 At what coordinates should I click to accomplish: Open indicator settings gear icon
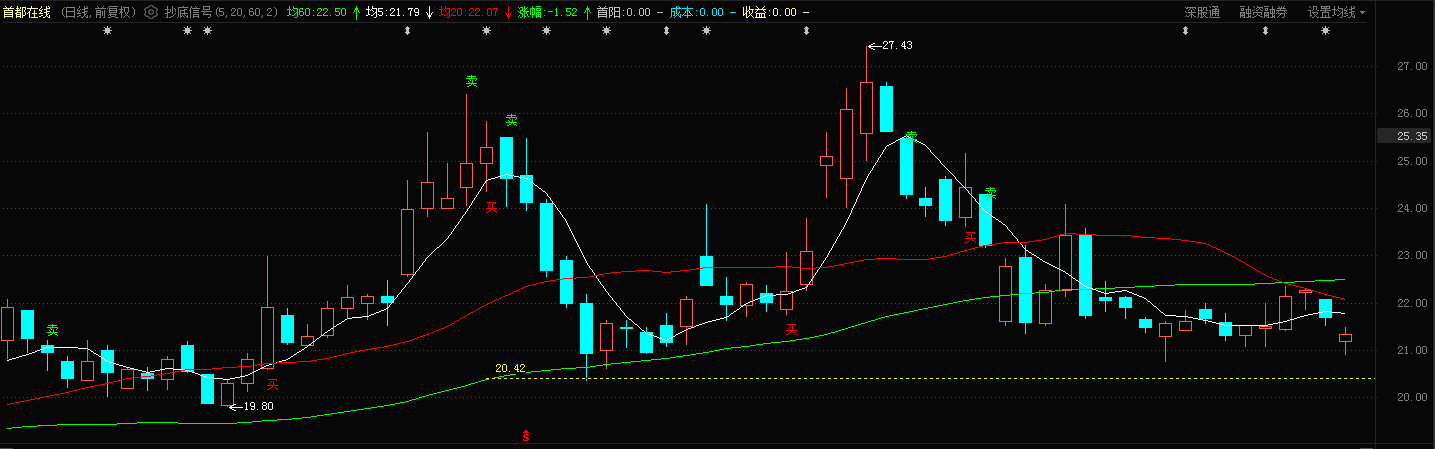pyautogui.click(x=151, y=12)
